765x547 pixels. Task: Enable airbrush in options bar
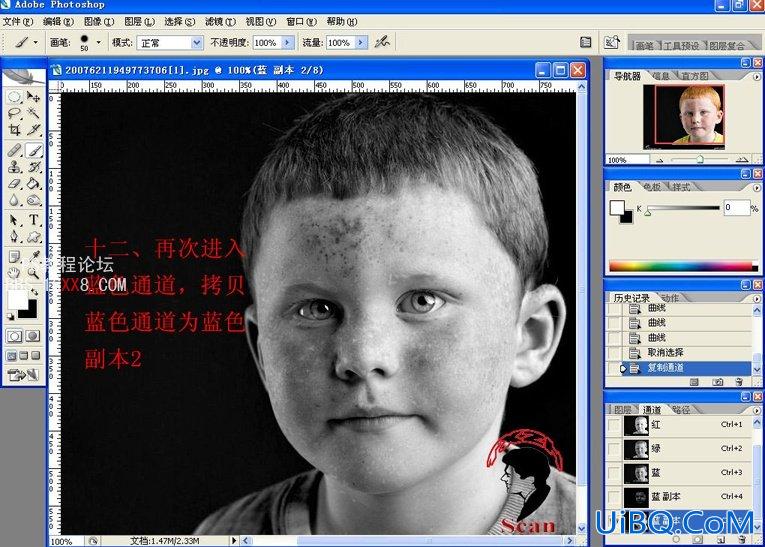(382, 42)
